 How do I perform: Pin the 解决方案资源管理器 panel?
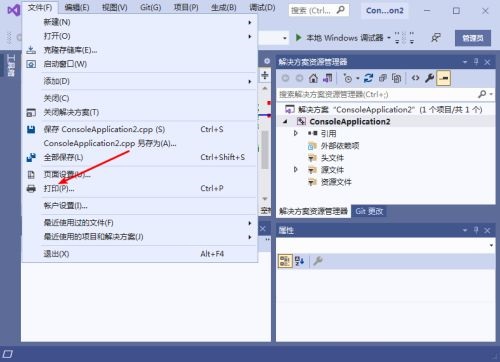coord(476,62)
